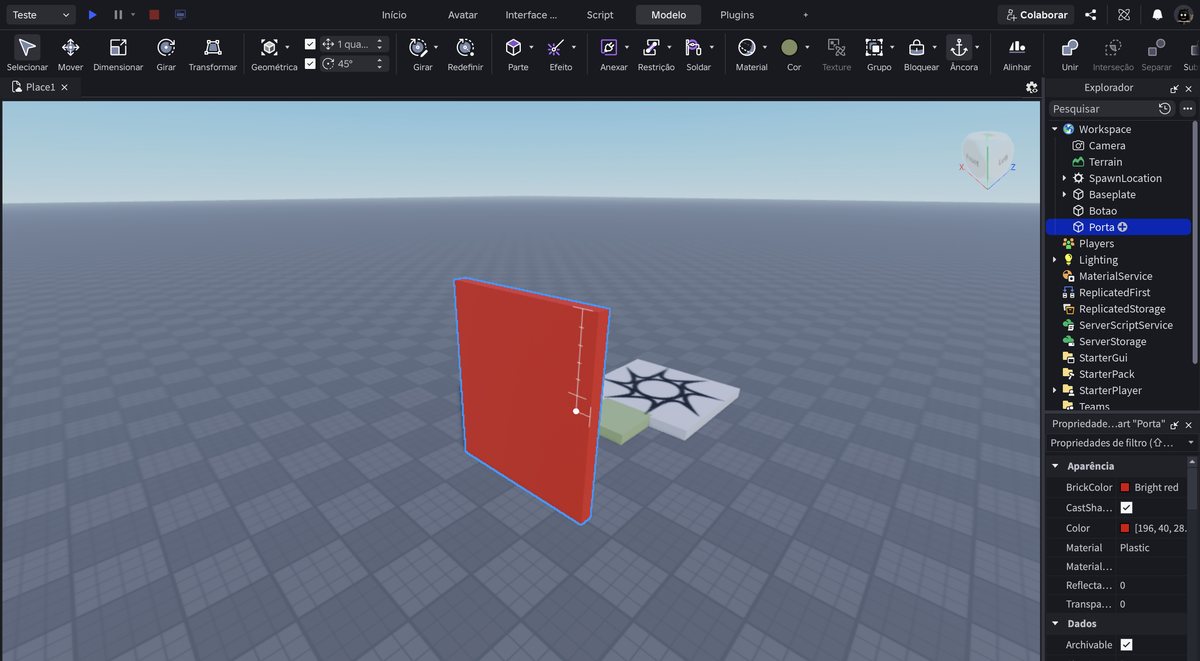The height and width of the screenshot is (661, 1200).
Task: Open the viewport settings gear icon
Action: (x=1032, y=87)
